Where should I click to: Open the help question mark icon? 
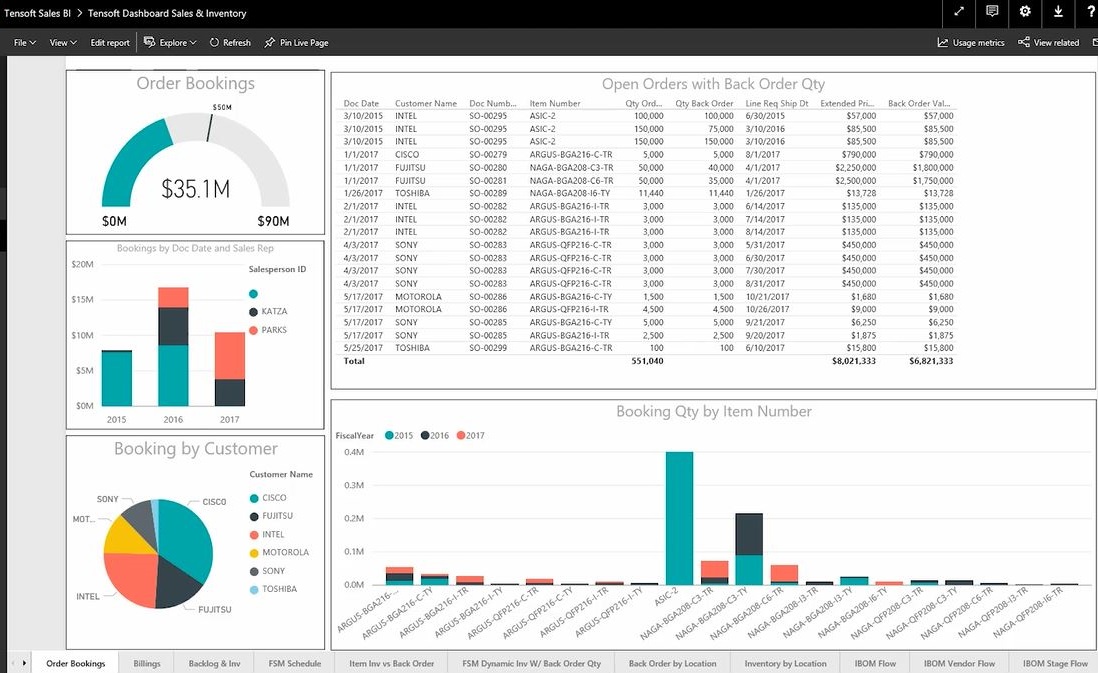(1090, 11)
